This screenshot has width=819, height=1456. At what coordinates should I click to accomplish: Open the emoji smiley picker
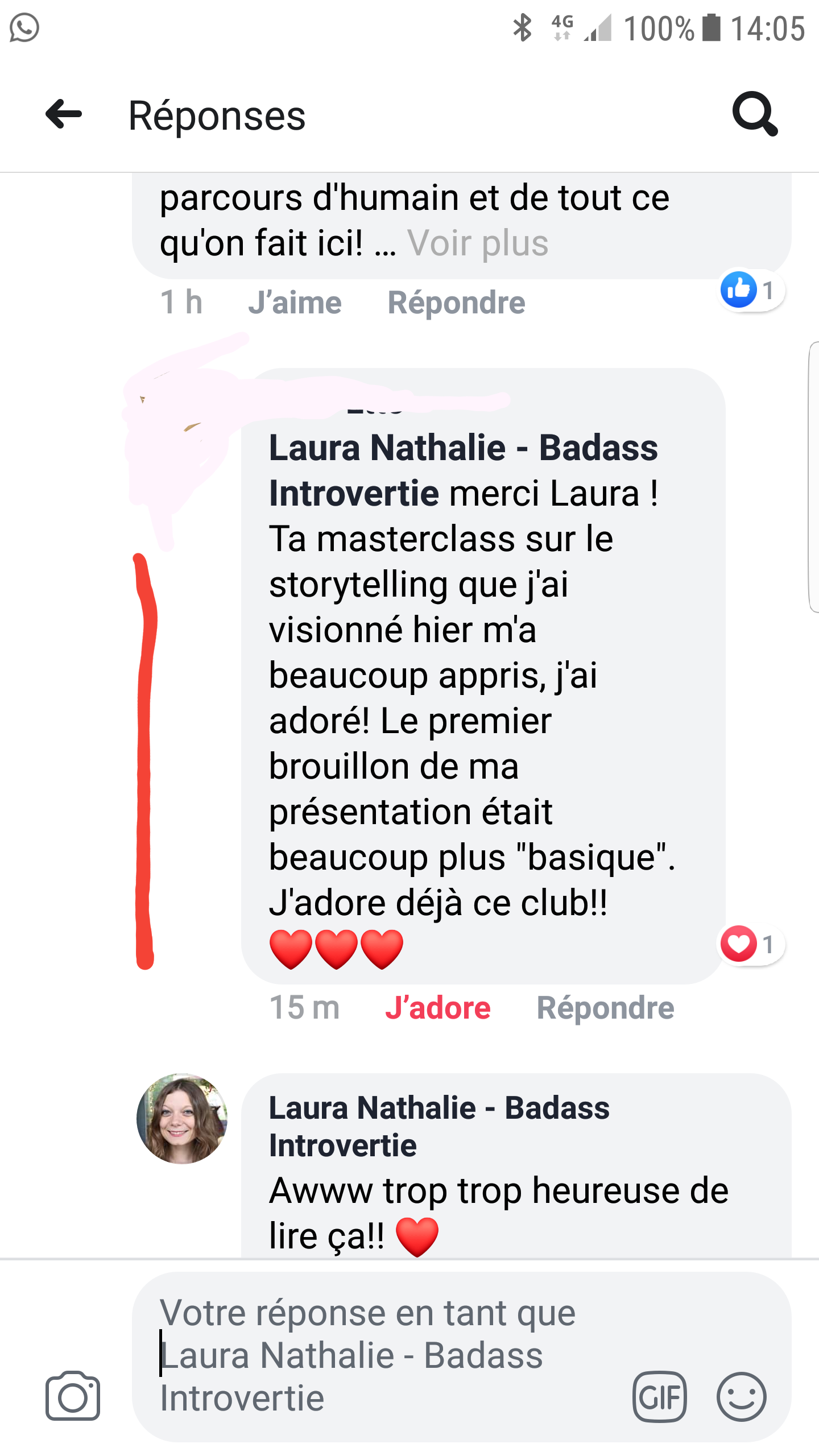742,1397
